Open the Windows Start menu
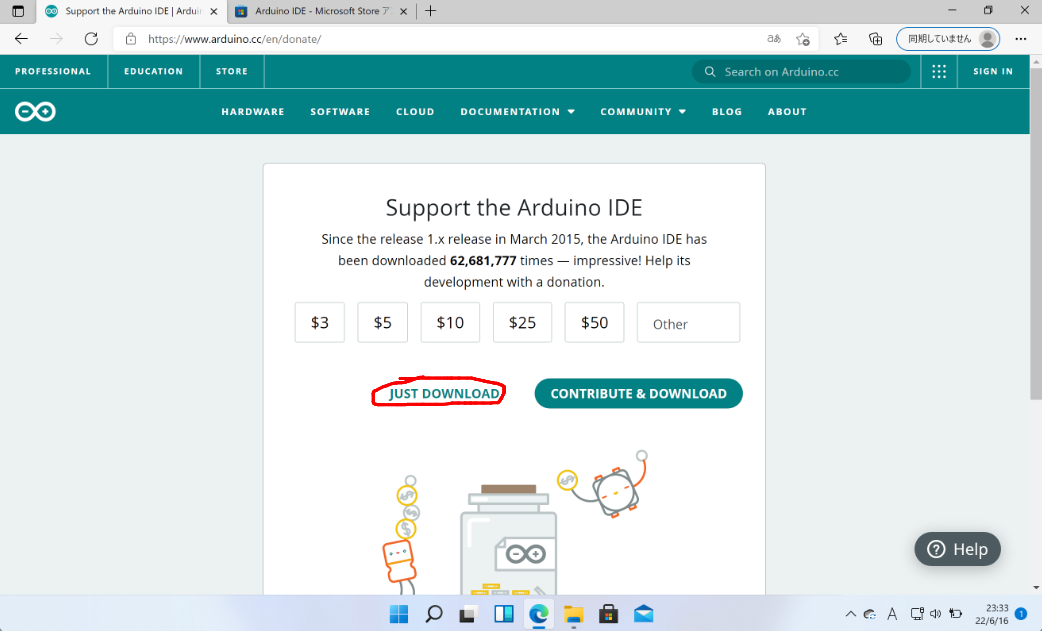 [x=399, y=614]
